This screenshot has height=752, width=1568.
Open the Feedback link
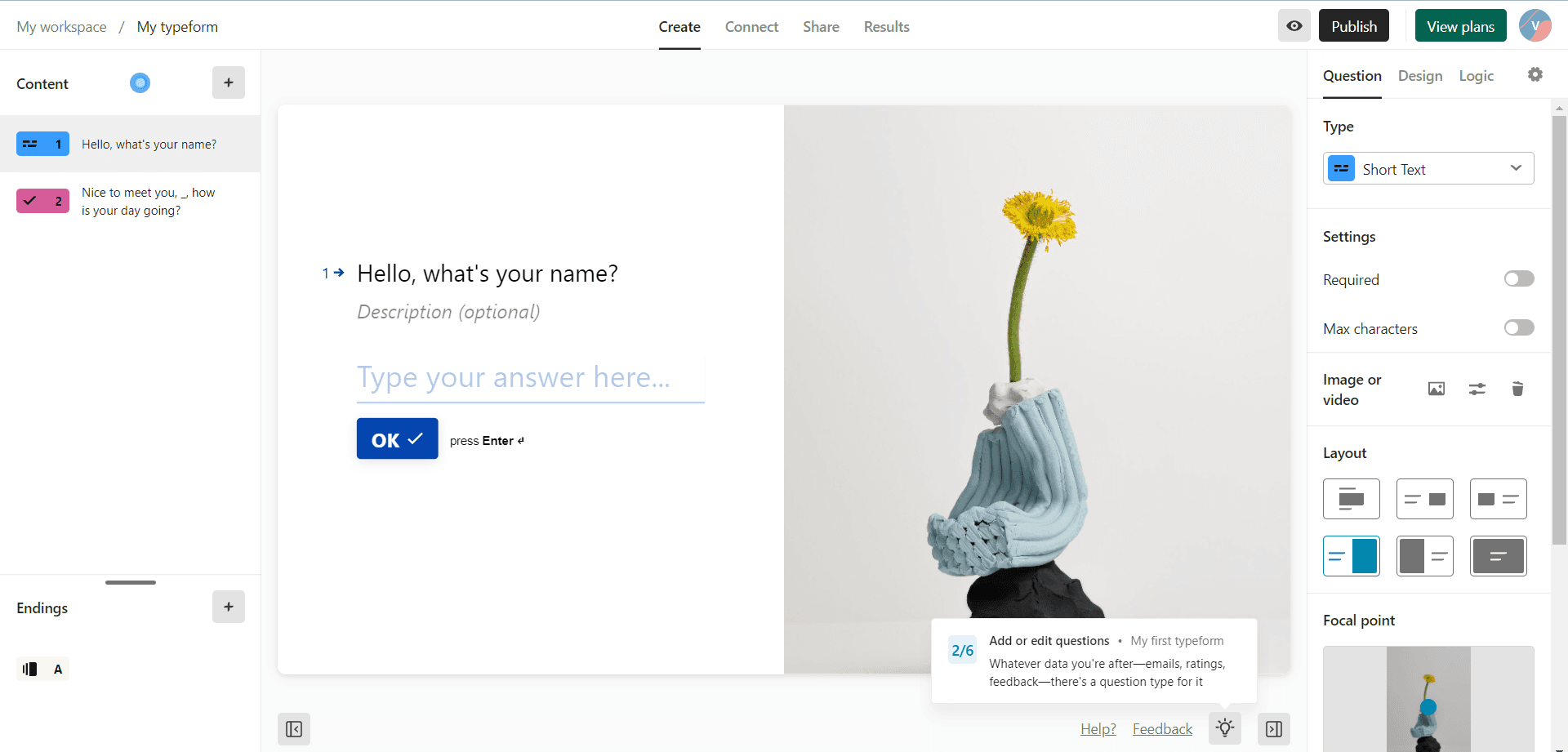[1162, 729]
